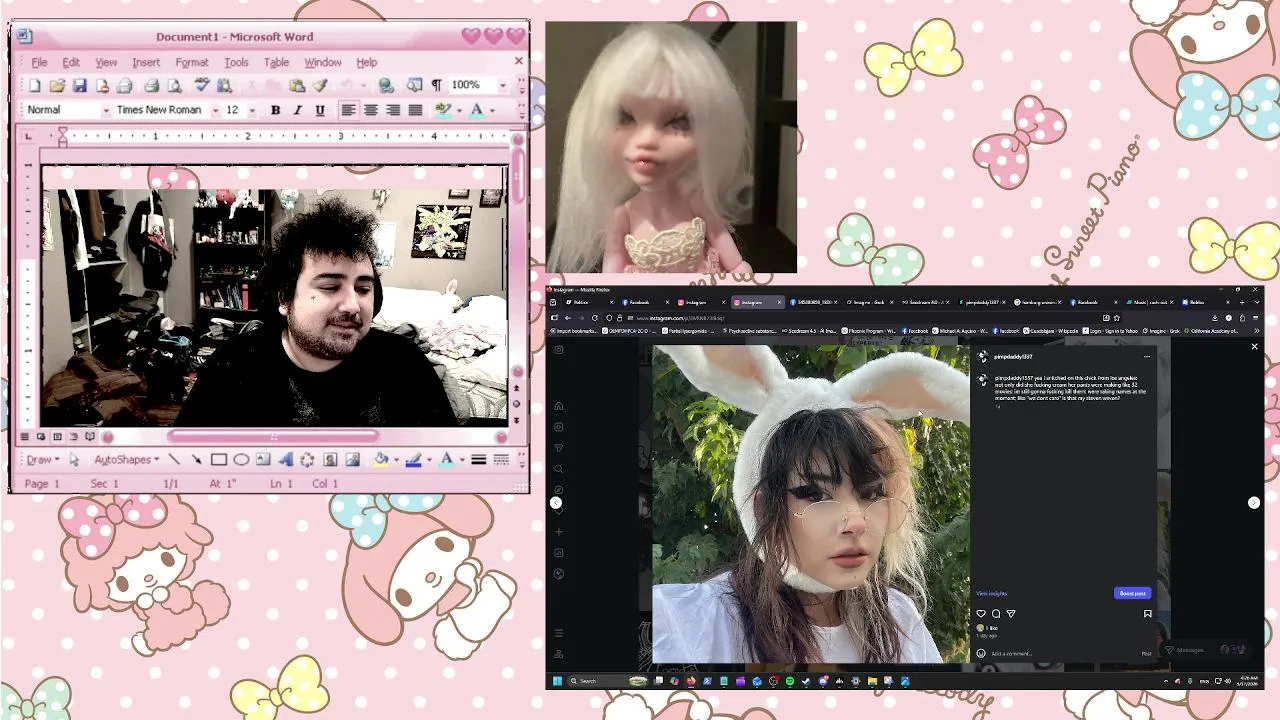The height and width of the screenshot is (720, 1280).
Task: Open the Windows Start button
Action: click(557, 681)
